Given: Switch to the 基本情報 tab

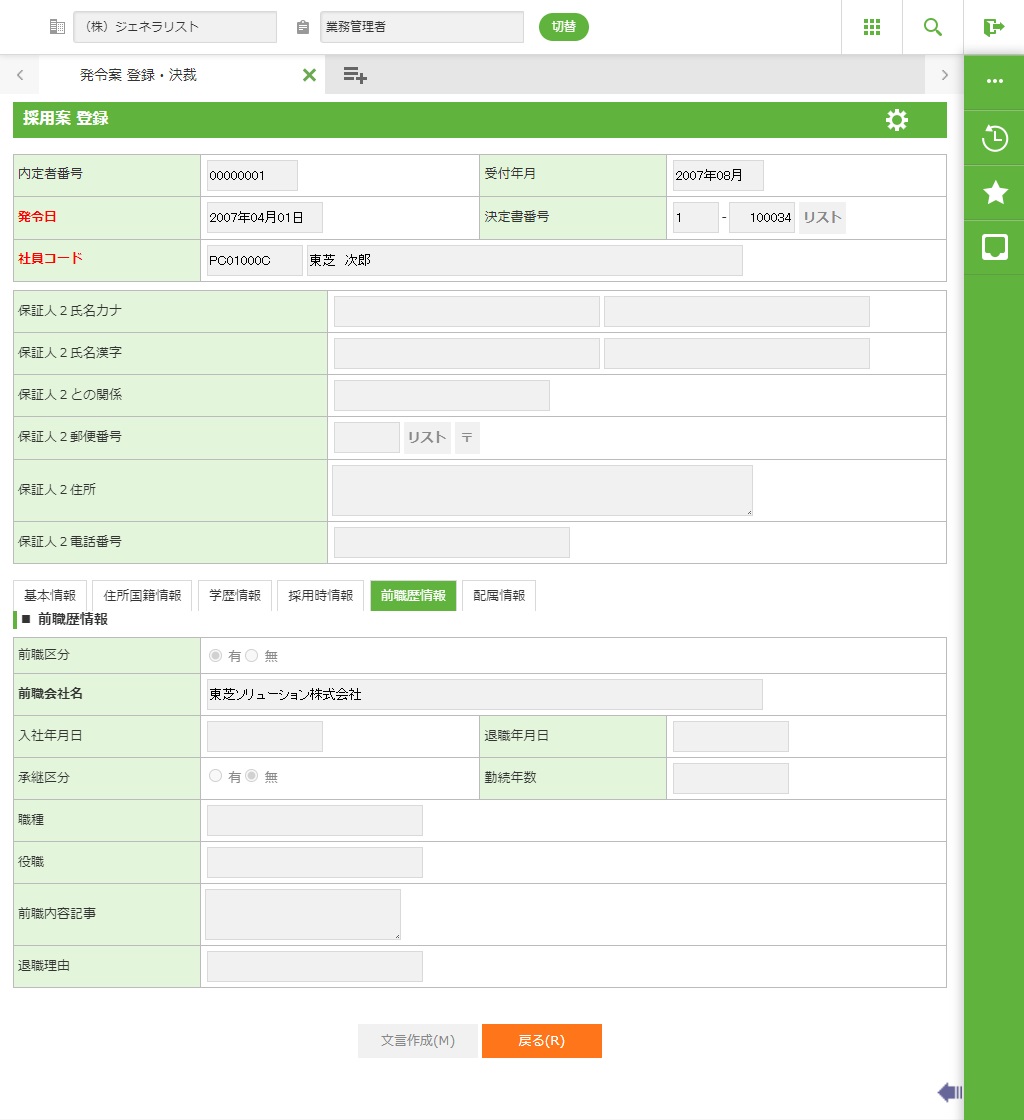Looking at the screenshot, I should [x=50, y=596].
